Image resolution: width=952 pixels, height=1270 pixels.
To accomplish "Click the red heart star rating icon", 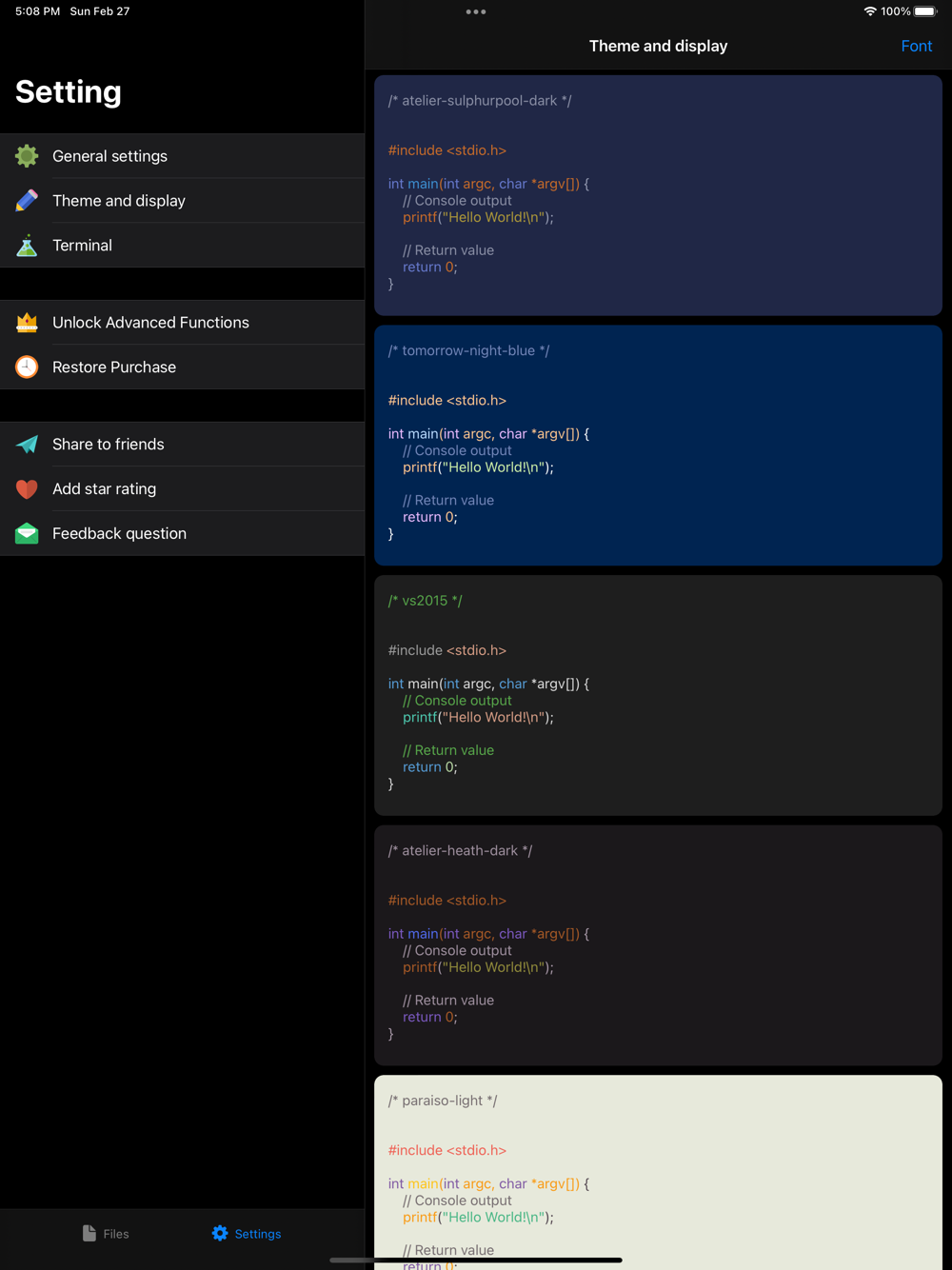I will (x=27, y=489).
